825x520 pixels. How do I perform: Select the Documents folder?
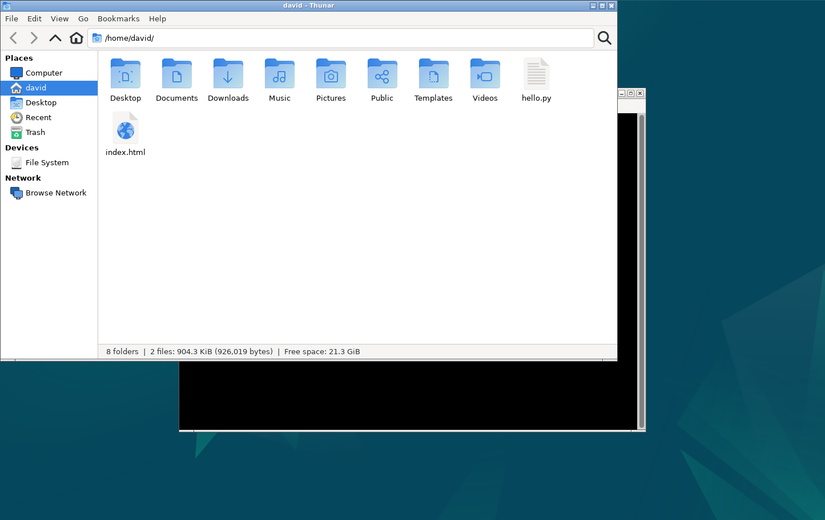177,81
